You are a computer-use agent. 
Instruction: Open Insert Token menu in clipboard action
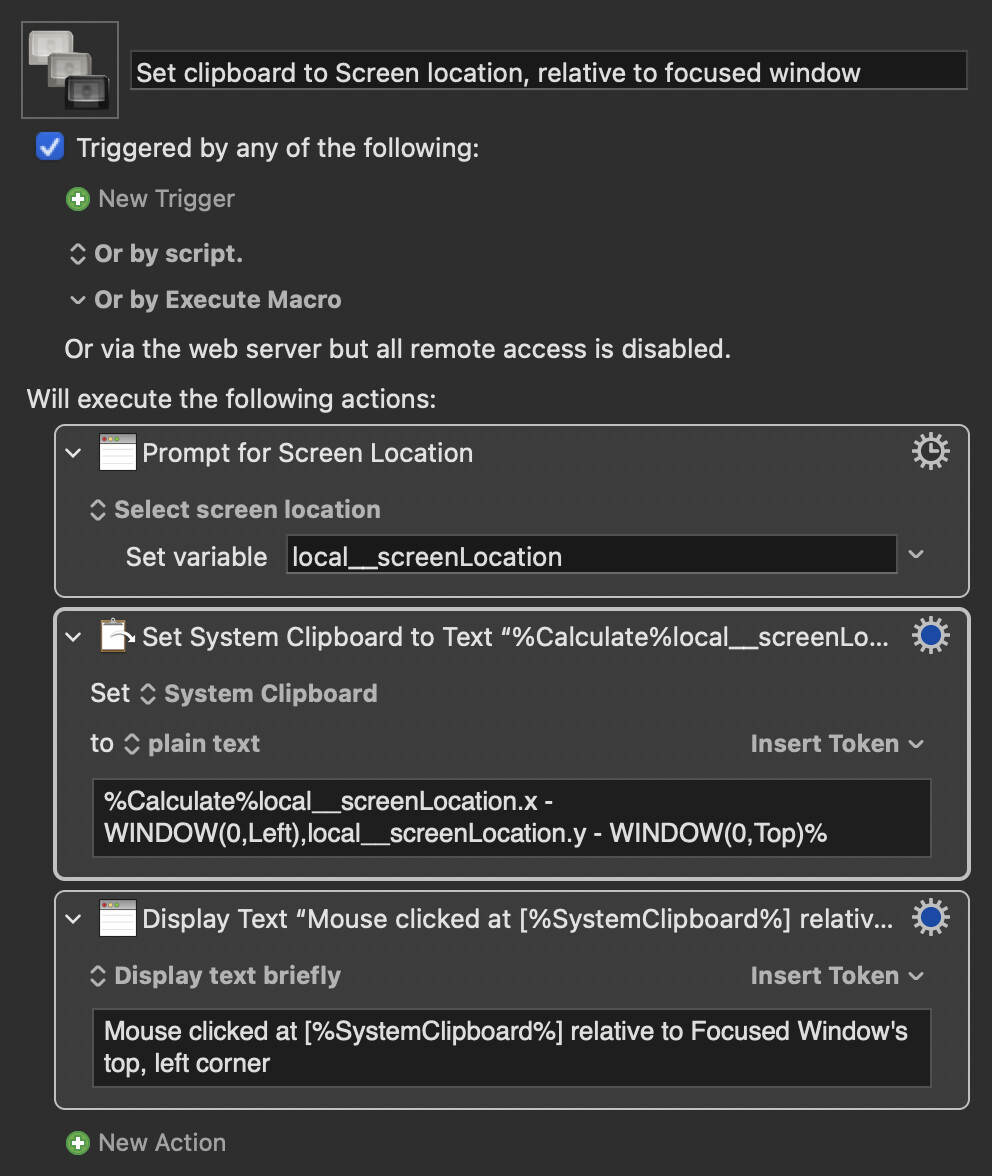pos(837,743)
